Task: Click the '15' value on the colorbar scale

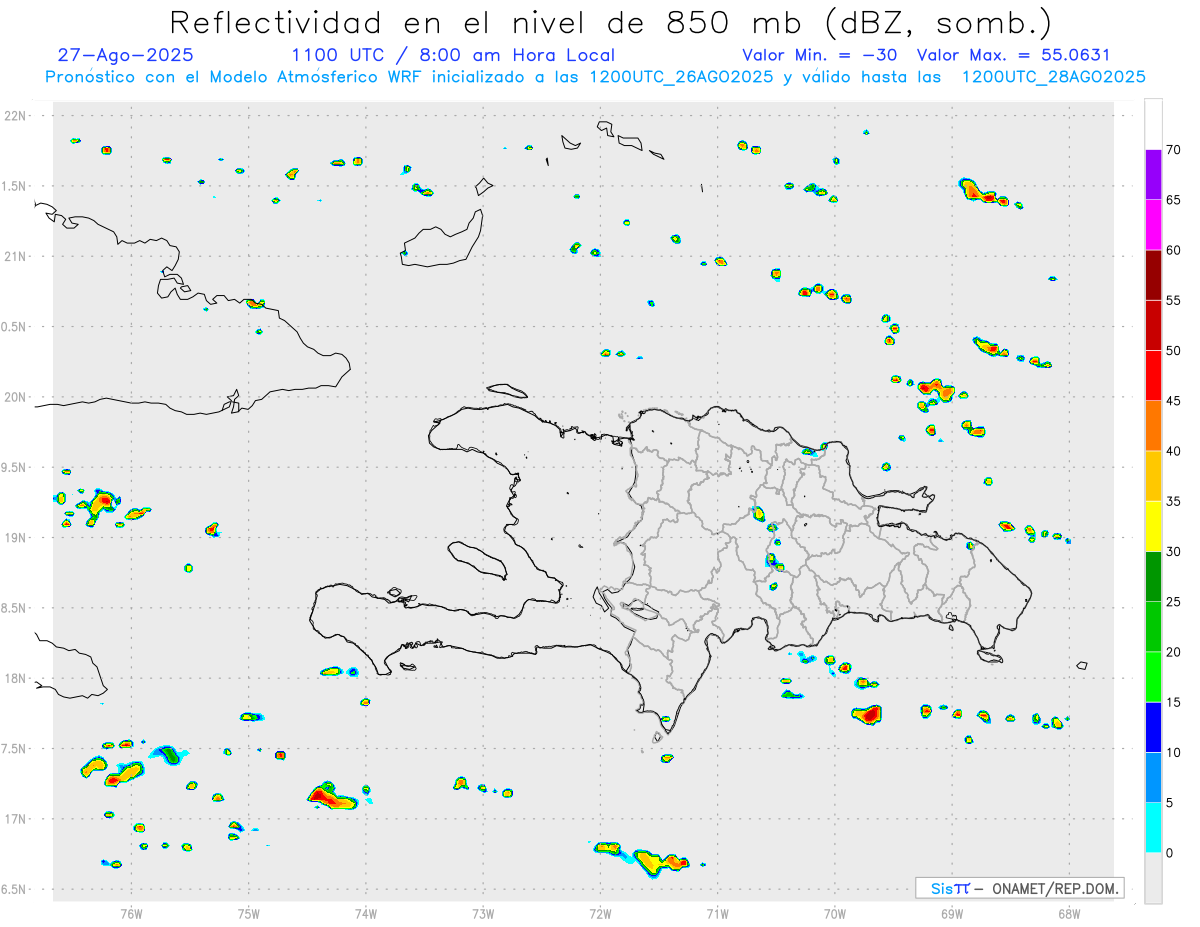Action: (x=1174, y=702)
